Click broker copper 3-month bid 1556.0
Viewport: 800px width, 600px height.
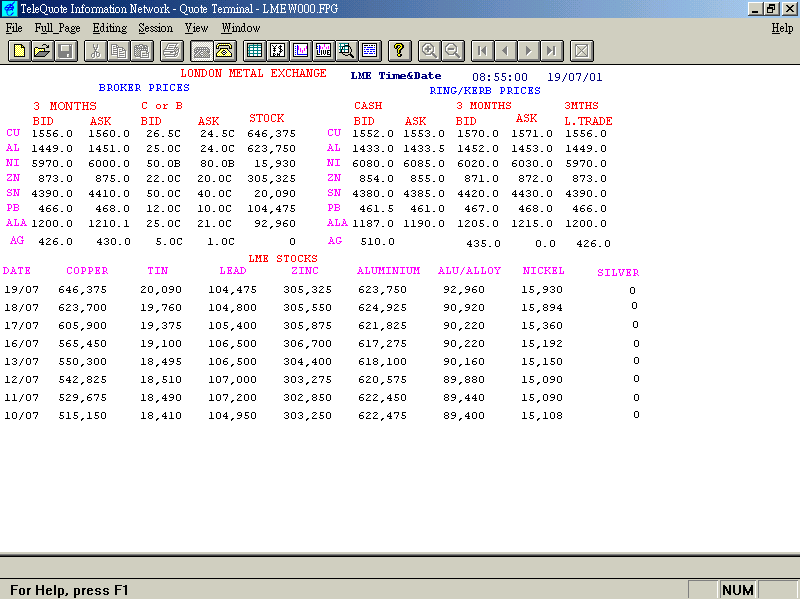(x=52, y=134)
